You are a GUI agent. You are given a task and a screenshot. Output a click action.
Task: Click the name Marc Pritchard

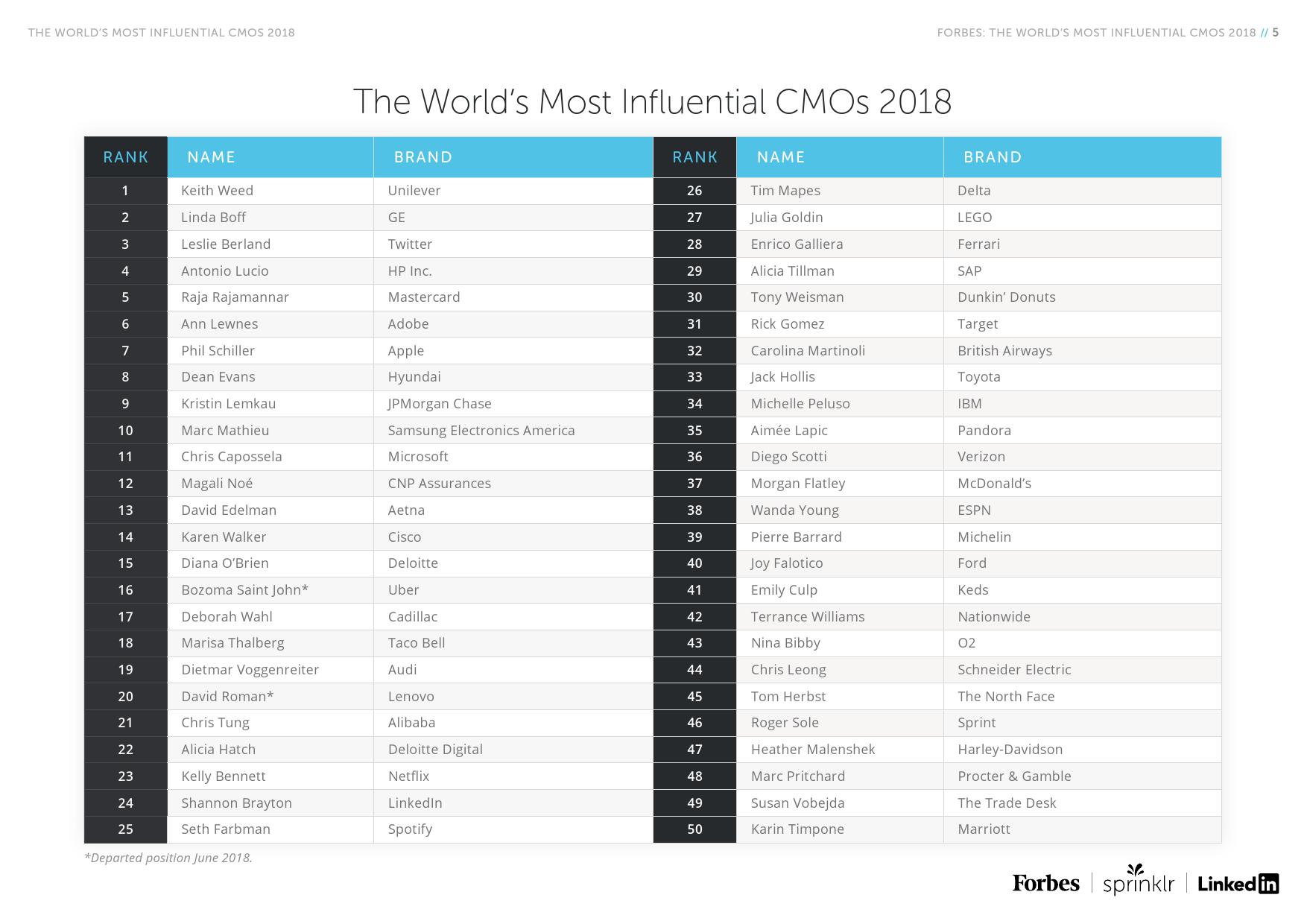[798, 776]
